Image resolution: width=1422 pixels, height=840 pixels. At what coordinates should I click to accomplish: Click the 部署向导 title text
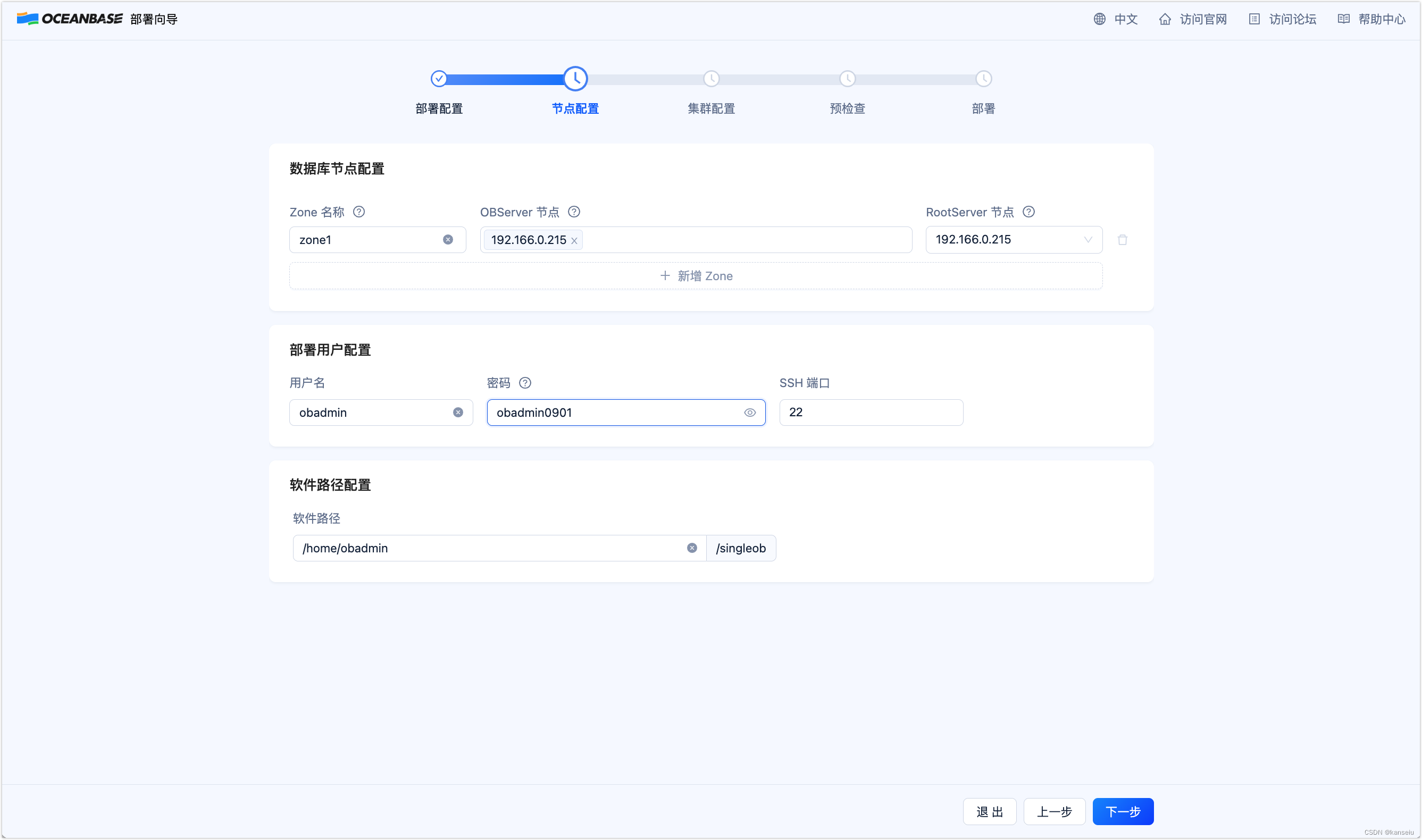click(153, 19)
